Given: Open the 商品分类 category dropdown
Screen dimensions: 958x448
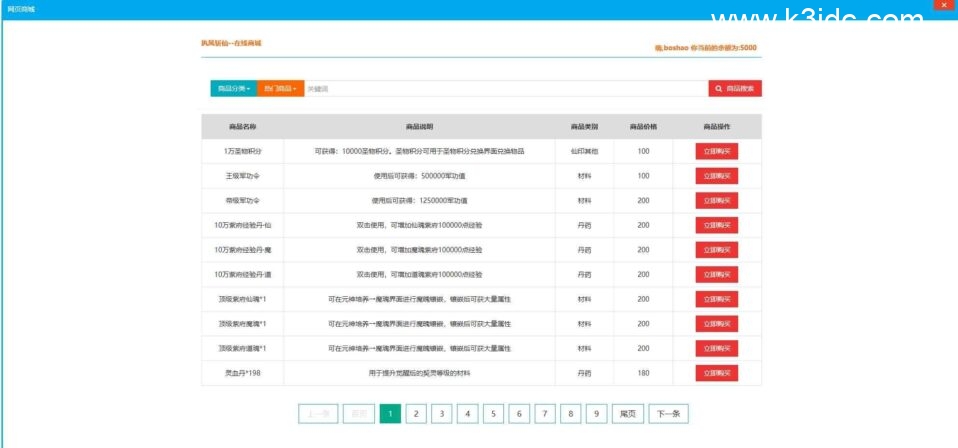Looking at the screenshot, I should (234, 89).
